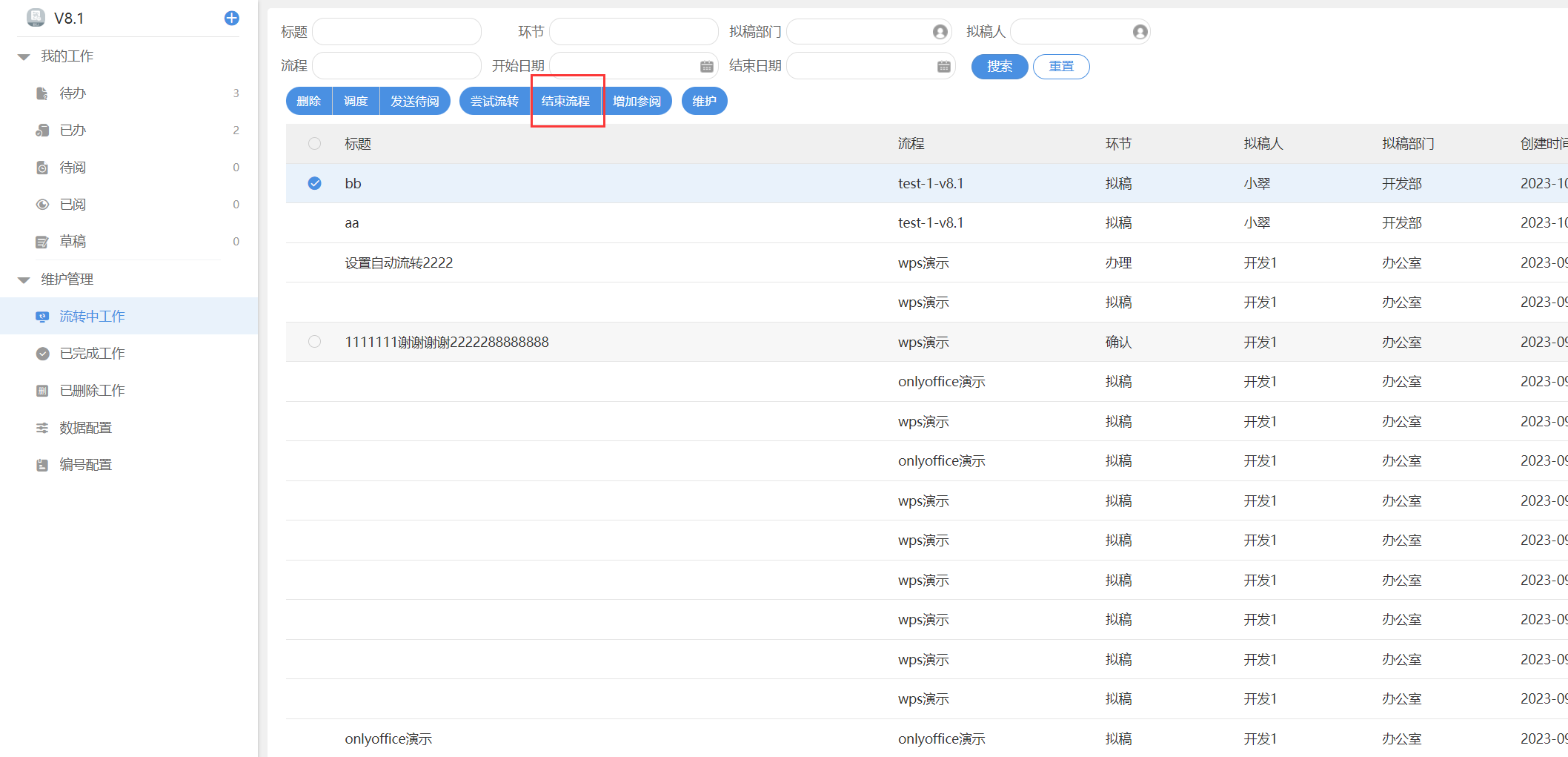This screenshot has height=757, width=1568.
Task: Click the 已完成工作 checkmark icon
Action: [x=42, y=354]
